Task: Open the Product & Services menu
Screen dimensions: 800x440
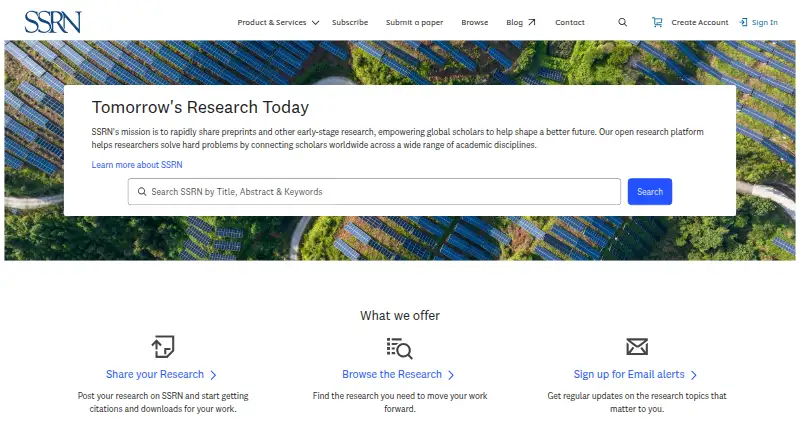Action: pyautogui.click(x=272, y=22)
